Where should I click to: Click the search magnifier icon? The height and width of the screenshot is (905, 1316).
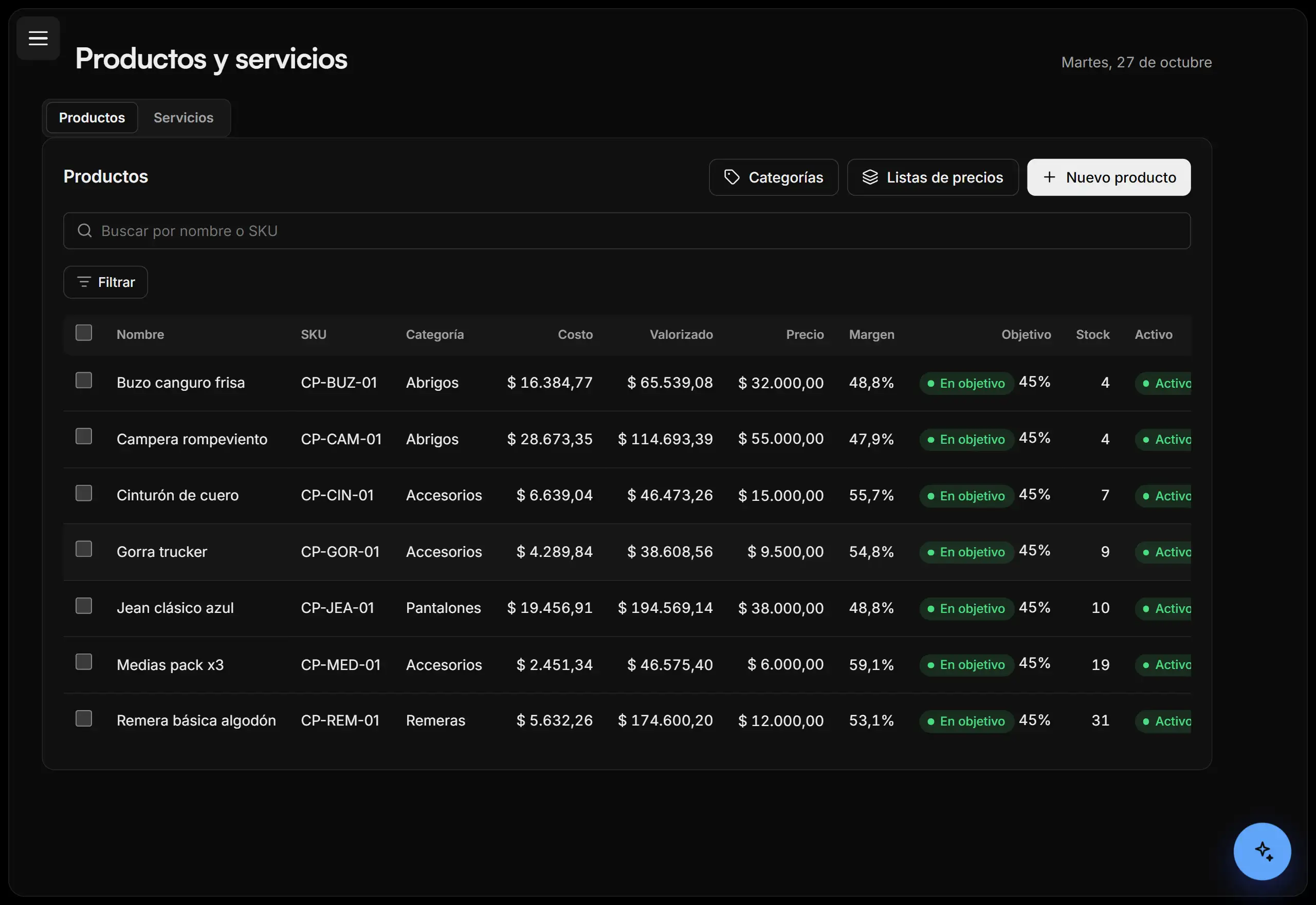point(84,231)
